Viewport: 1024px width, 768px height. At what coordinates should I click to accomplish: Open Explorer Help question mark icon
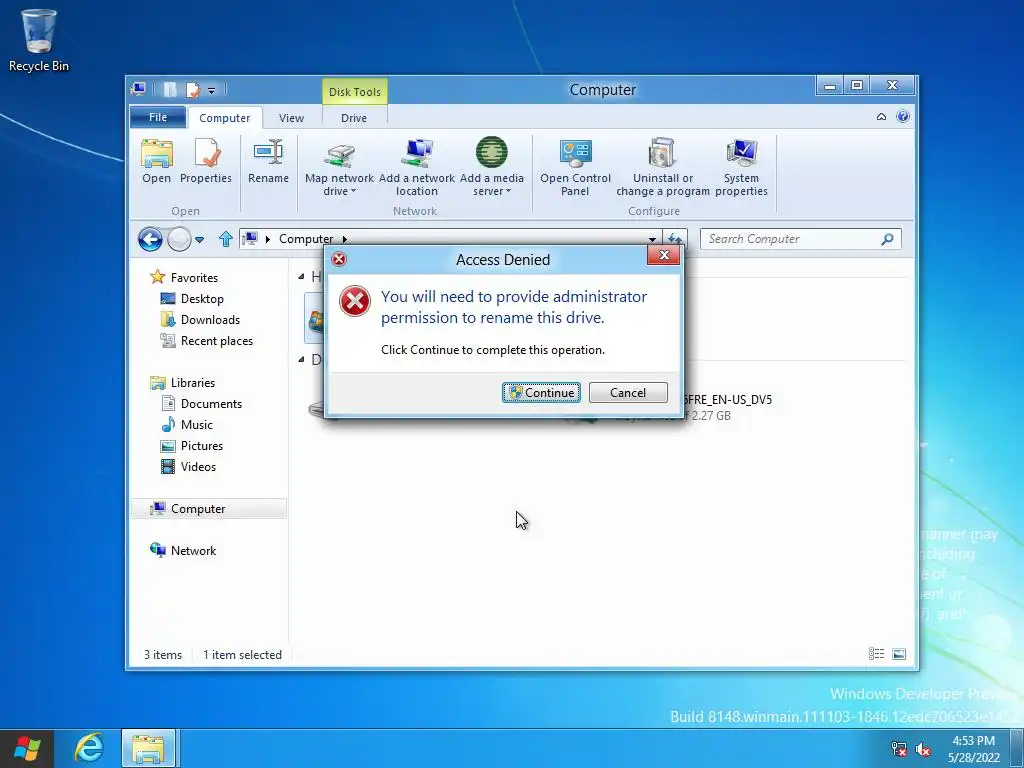coord(903,117)
